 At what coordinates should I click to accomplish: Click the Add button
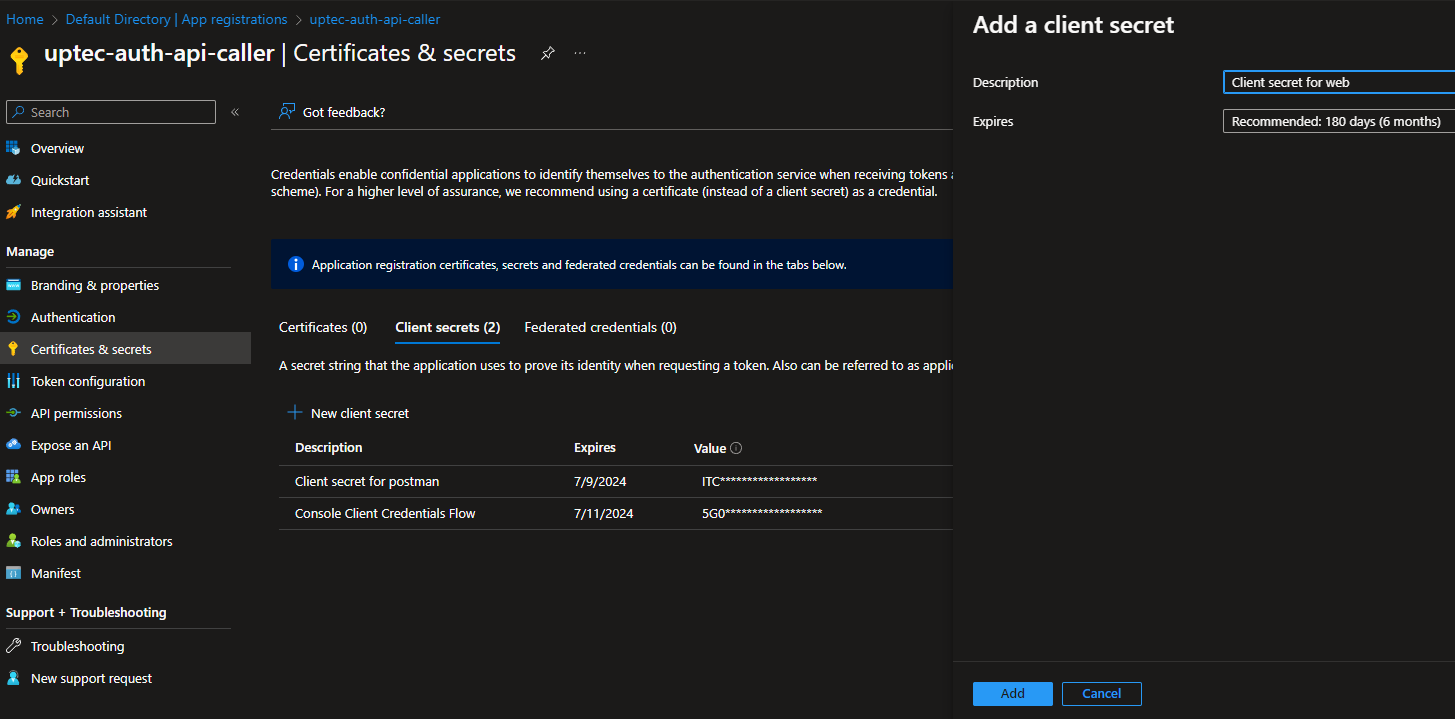pyautogui.click(x=1012, y=694)
